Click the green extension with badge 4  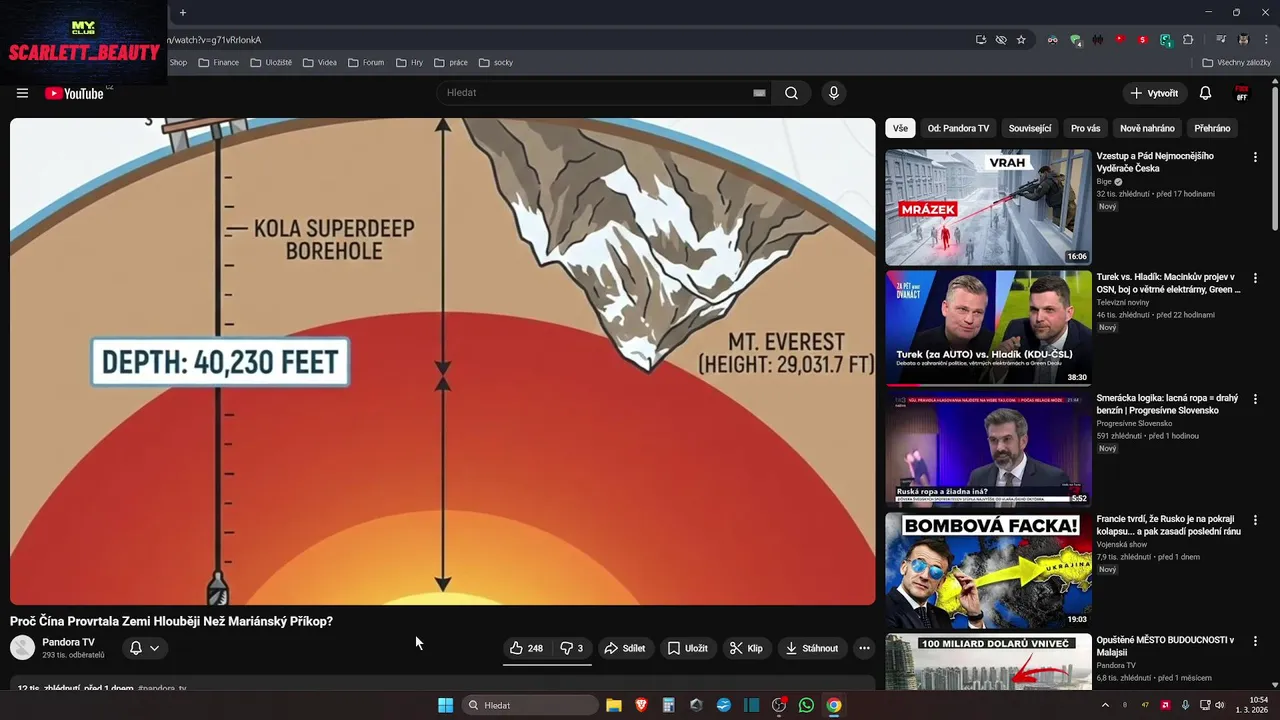[1075, 40]
